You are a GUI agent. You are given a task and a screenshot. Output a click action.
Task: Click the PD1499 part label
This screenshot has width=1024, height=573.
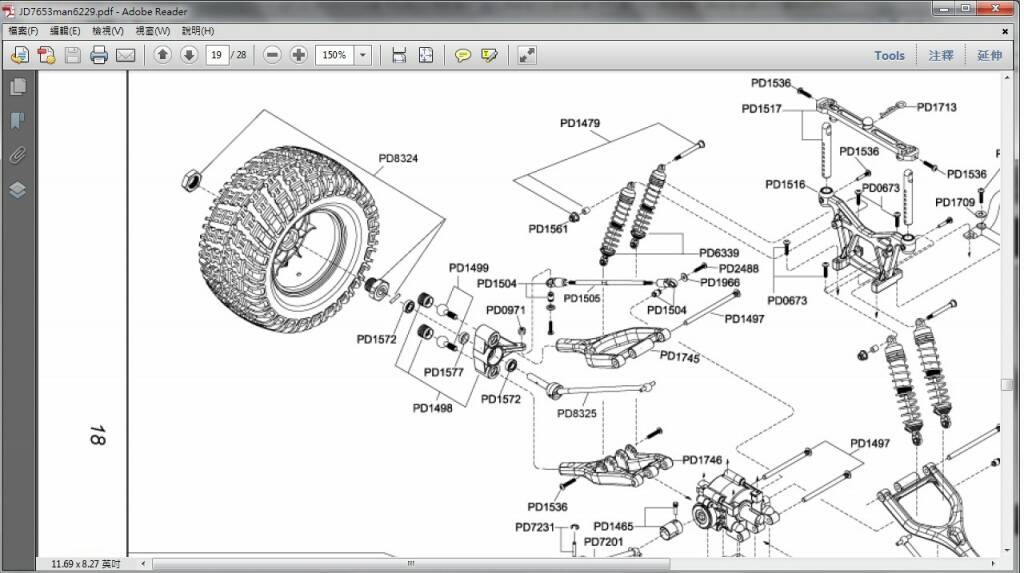[468, 268]
